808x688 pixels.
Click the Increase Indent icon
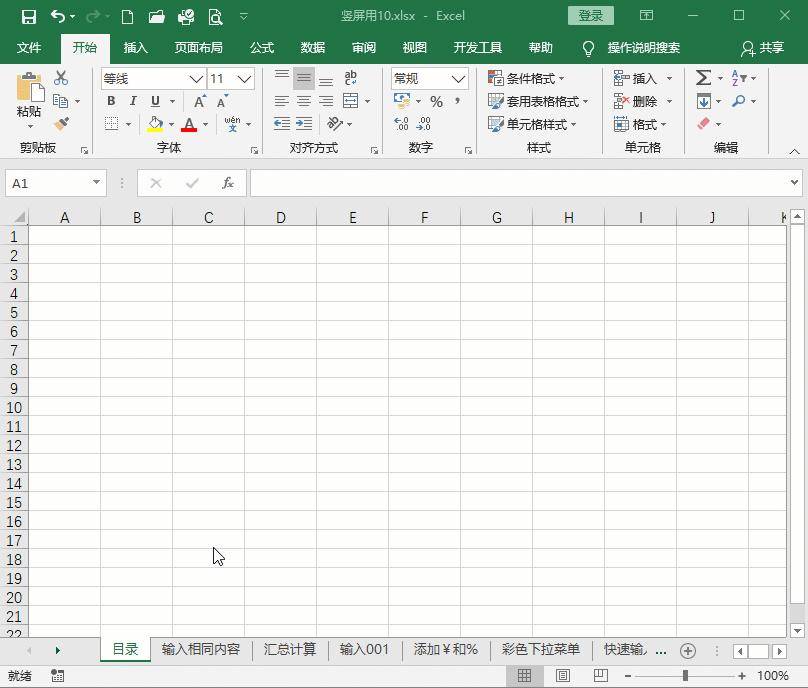pos(304,124)
